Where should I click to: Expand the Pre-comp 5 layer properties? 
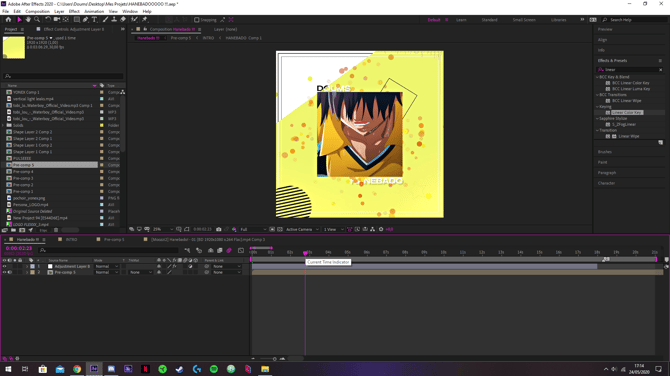(27, 272)
